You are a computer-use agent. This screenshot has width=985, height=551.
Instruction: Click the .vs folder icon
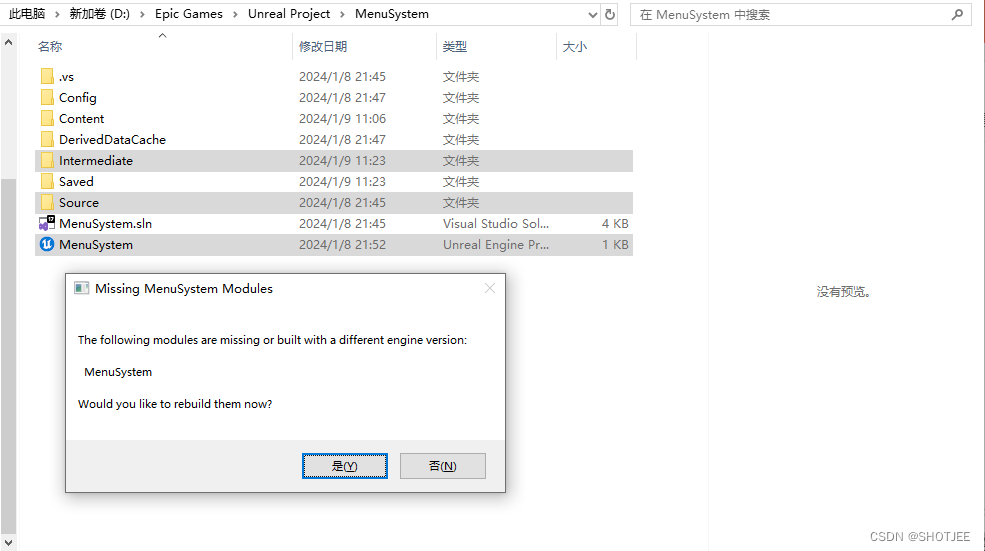click(47, 77)
